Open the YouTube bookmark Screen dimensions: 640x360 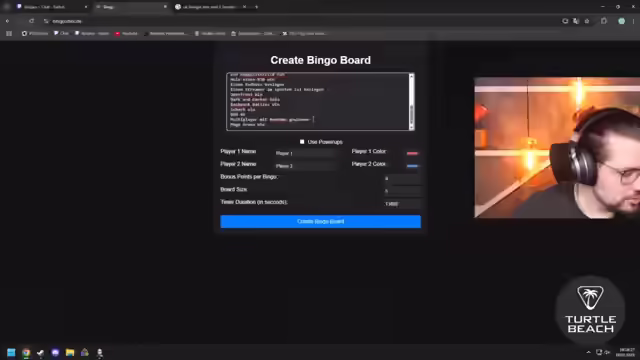pyautogui.click(x=127, y=33)
